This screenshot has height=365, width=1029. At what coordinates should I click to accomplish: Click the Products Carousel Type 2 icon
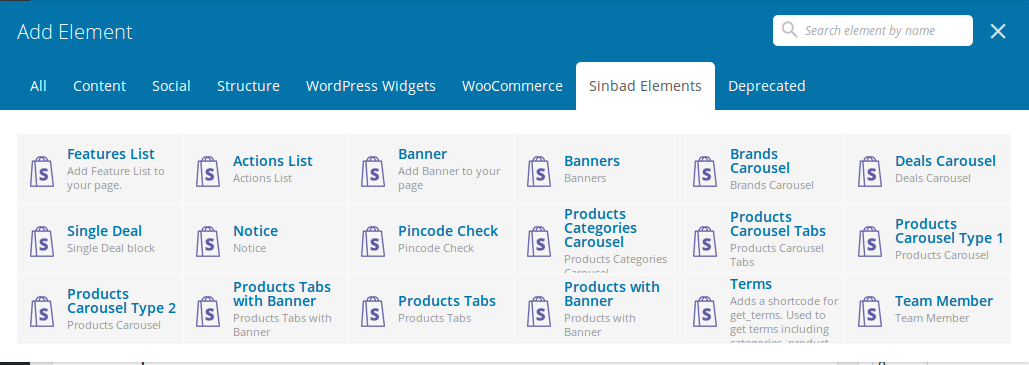(x=41, y=311)
